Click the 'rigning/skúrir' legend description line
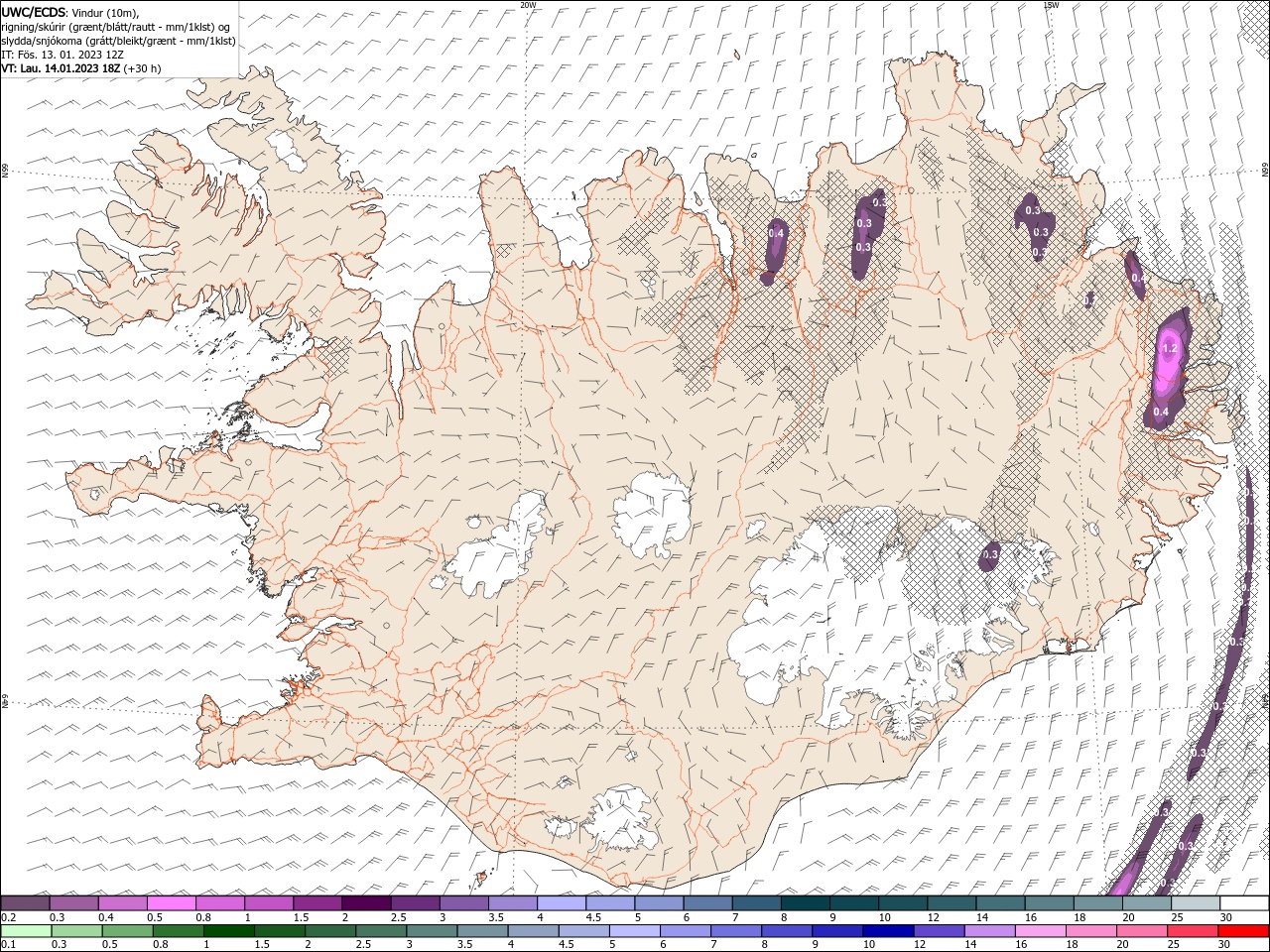Viewport: 1270px width, 952px height. (115, 26)
